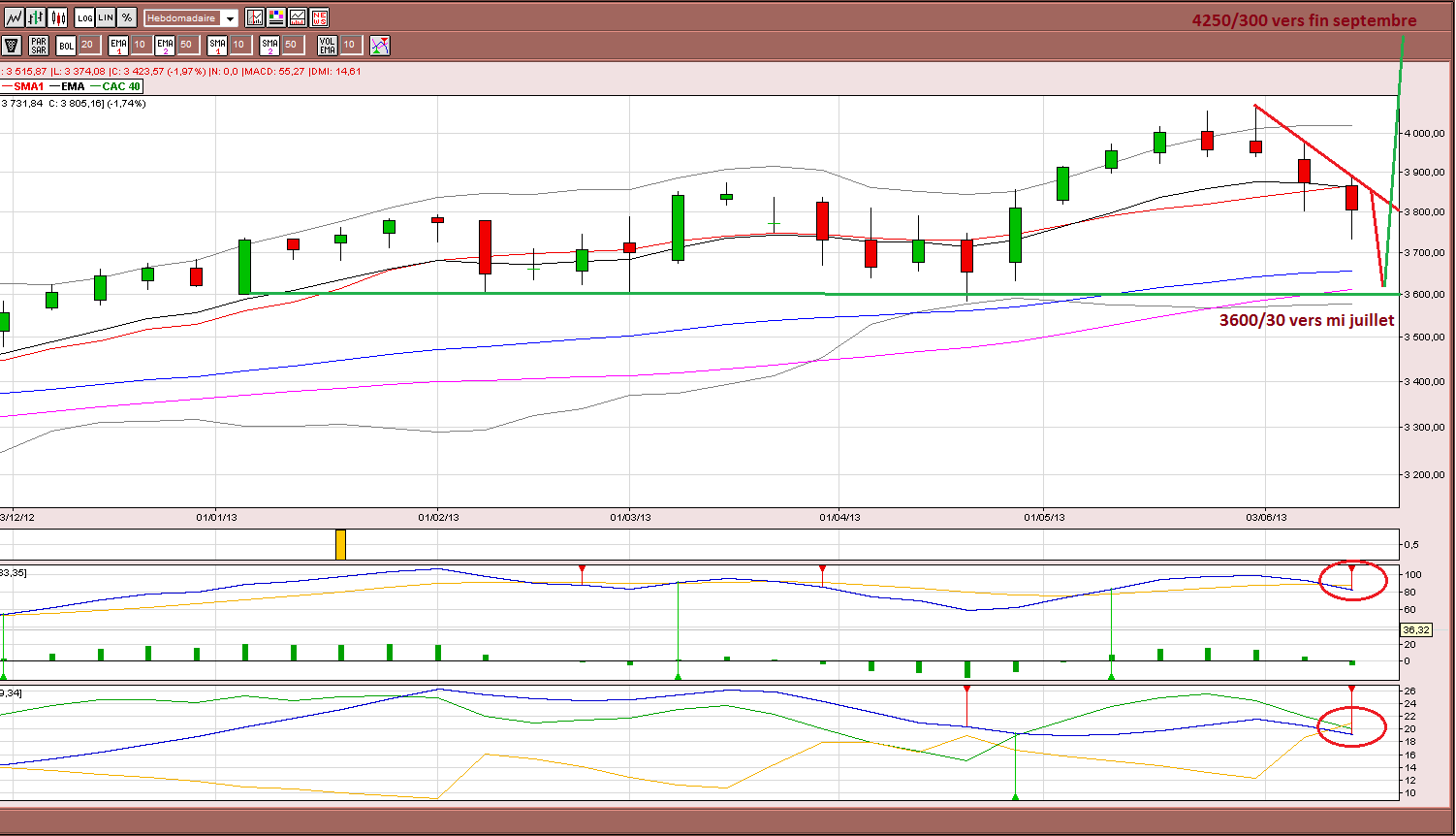Open the color settings palette icon
1456x836 pixels.
pyautogui.click(x=276, y=17)
